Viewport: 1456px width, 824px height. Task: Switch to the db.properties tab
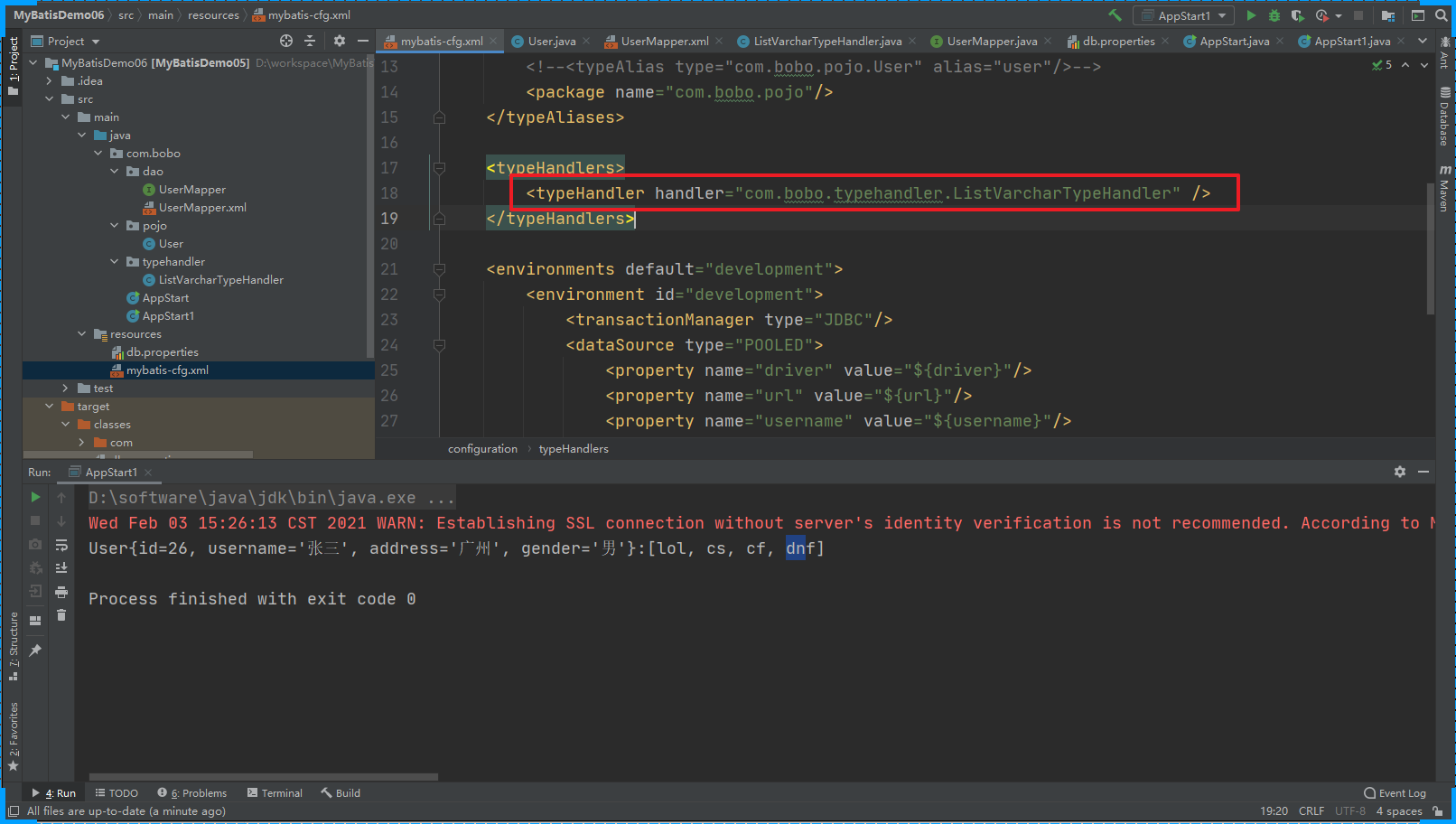point(1118,41)
